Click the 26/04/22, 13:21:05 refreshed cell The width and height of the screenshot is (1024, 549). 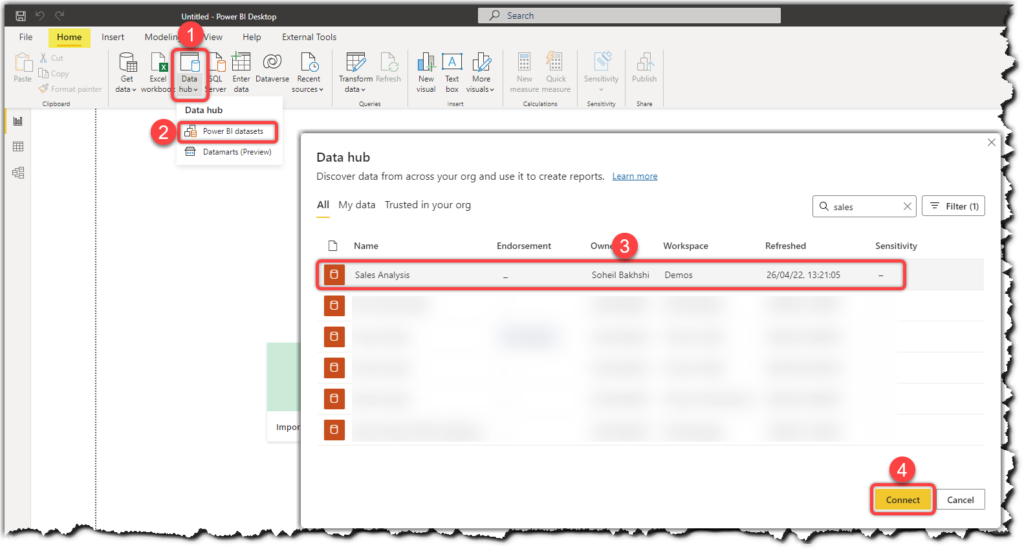(x=803, y=275)
